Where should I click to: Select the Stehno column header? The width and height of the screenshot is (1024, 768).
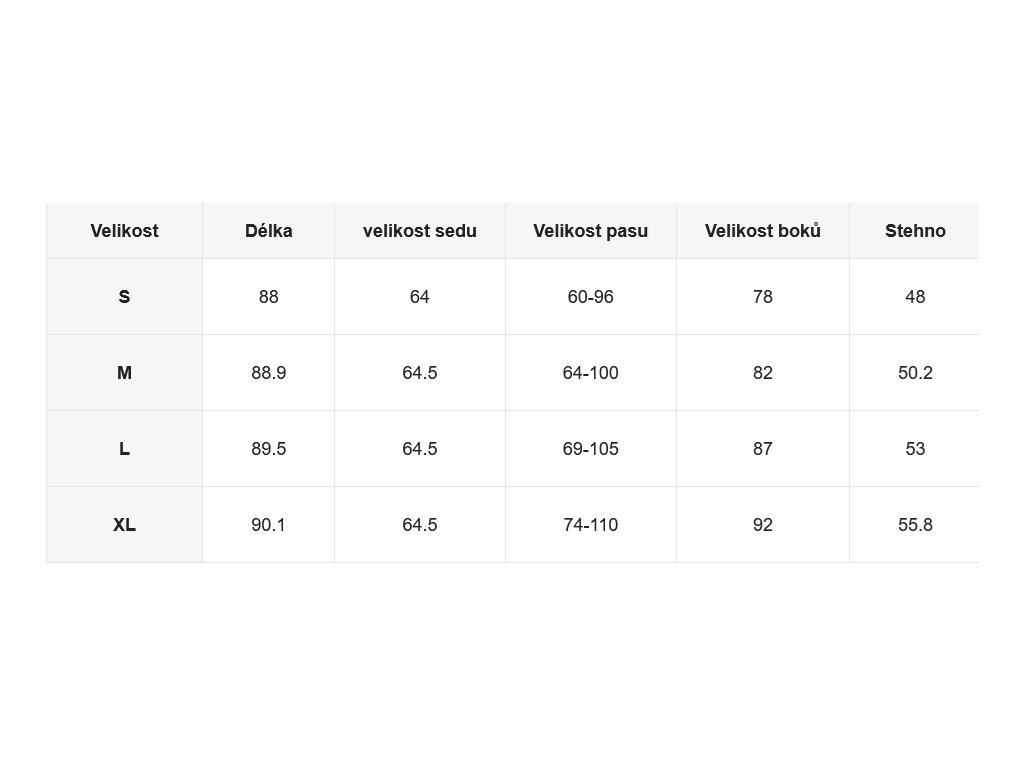click(x=915, y=231)
